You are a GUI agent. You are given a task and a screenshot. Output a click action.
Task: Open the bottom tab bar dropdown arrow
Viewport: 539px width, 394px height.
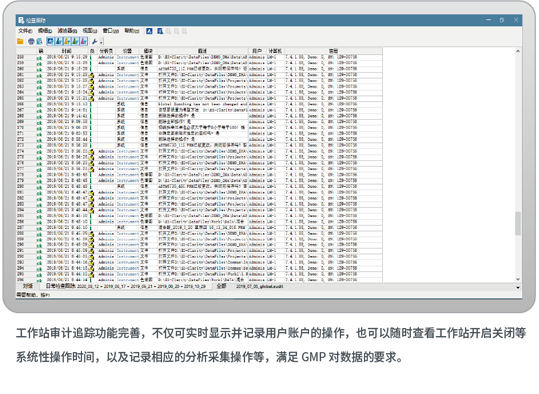pos(518,287)
